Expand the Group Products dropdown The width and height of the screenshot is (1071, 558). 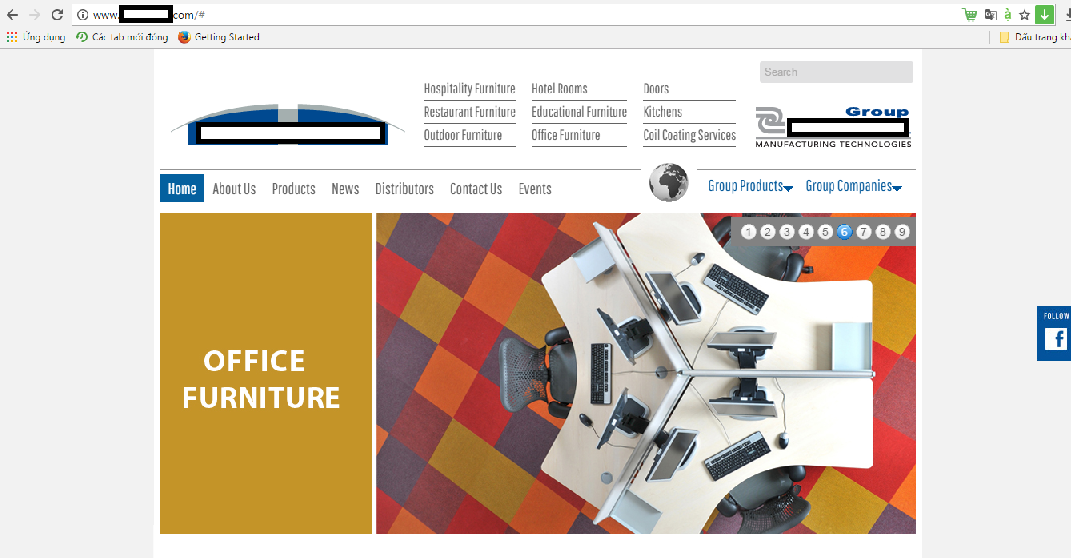(x=750, y=187)
